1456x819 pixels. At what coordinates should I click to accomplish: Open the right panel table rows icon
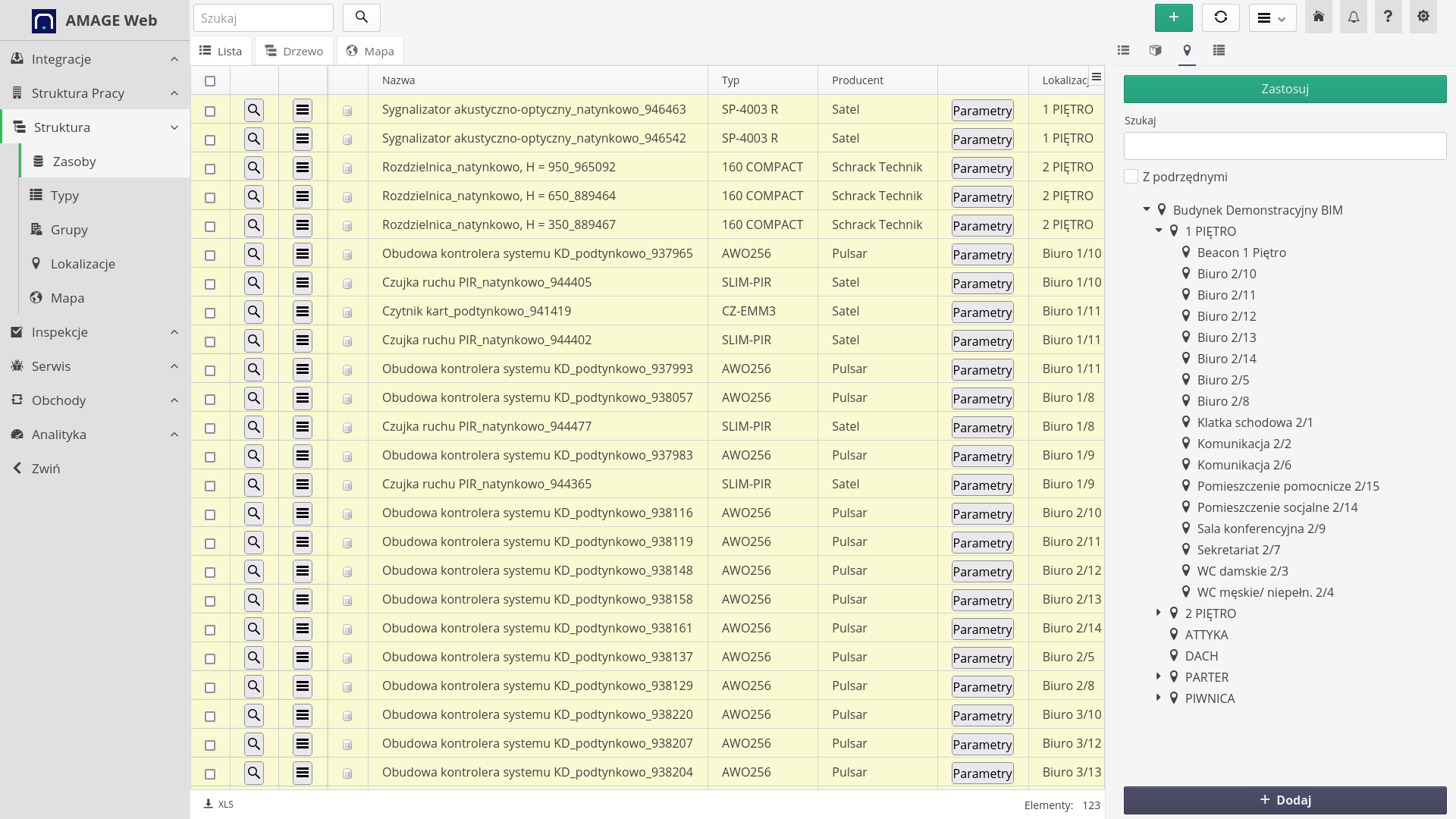click(1219, 50)
